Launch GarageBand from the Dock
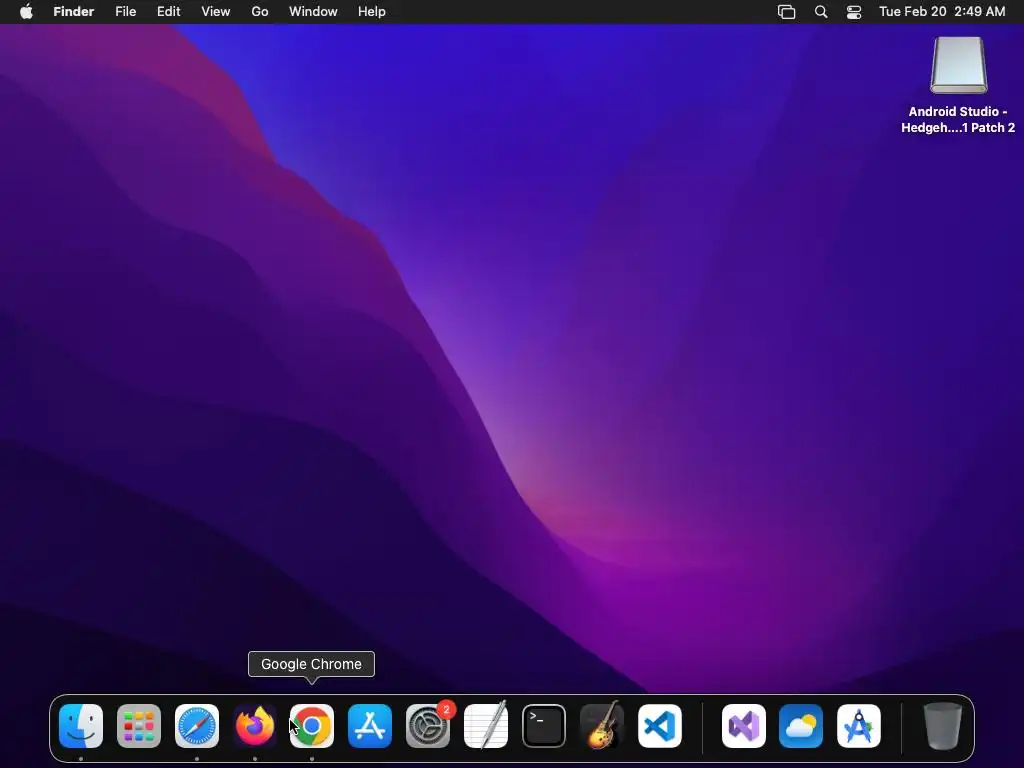This screenshot has width=1024, height=768. (601, 726)
